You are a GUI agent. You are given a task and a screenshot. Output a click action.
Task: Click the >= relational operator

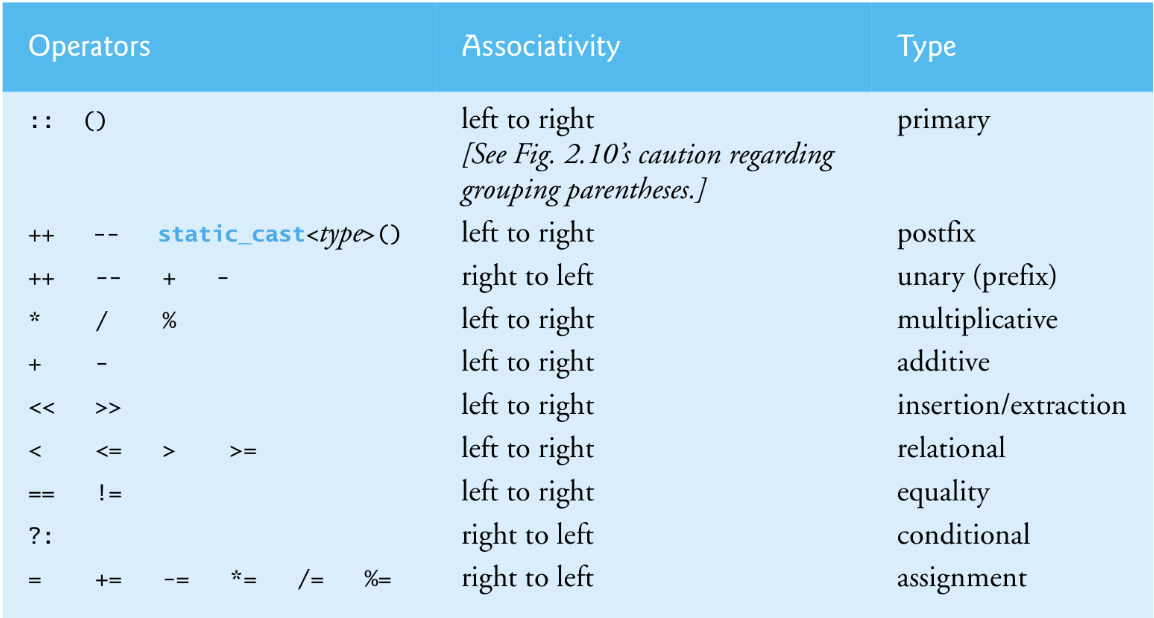point(243,450)
